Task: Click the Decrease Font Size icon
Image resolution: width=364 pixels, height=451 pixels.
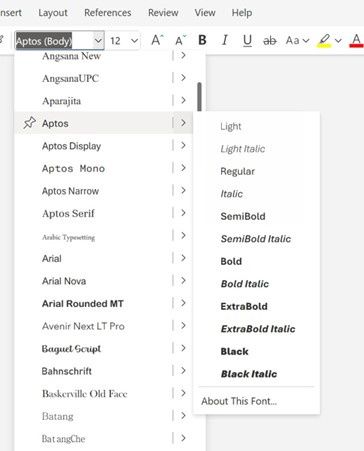Action: 180,40
